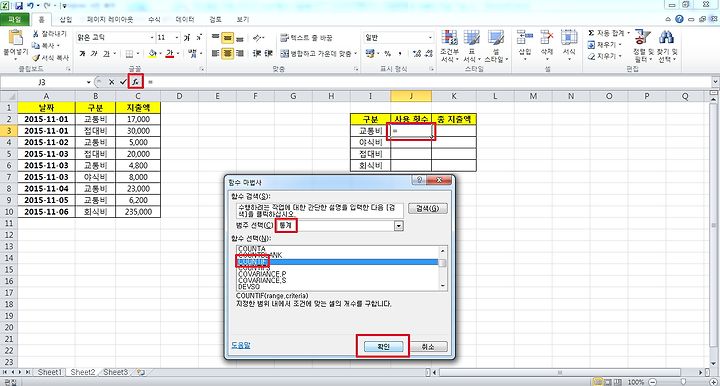Switch to Formulas (수식) tab
The width and height of the screenshot is (720, 386).
[x=154, y=19]
